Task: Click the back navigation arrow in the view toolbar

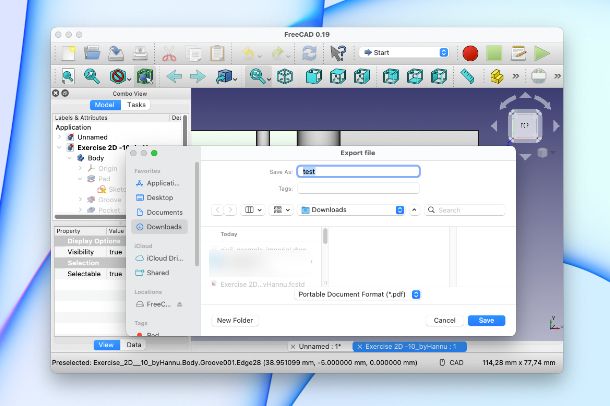Action: [174, 76]
